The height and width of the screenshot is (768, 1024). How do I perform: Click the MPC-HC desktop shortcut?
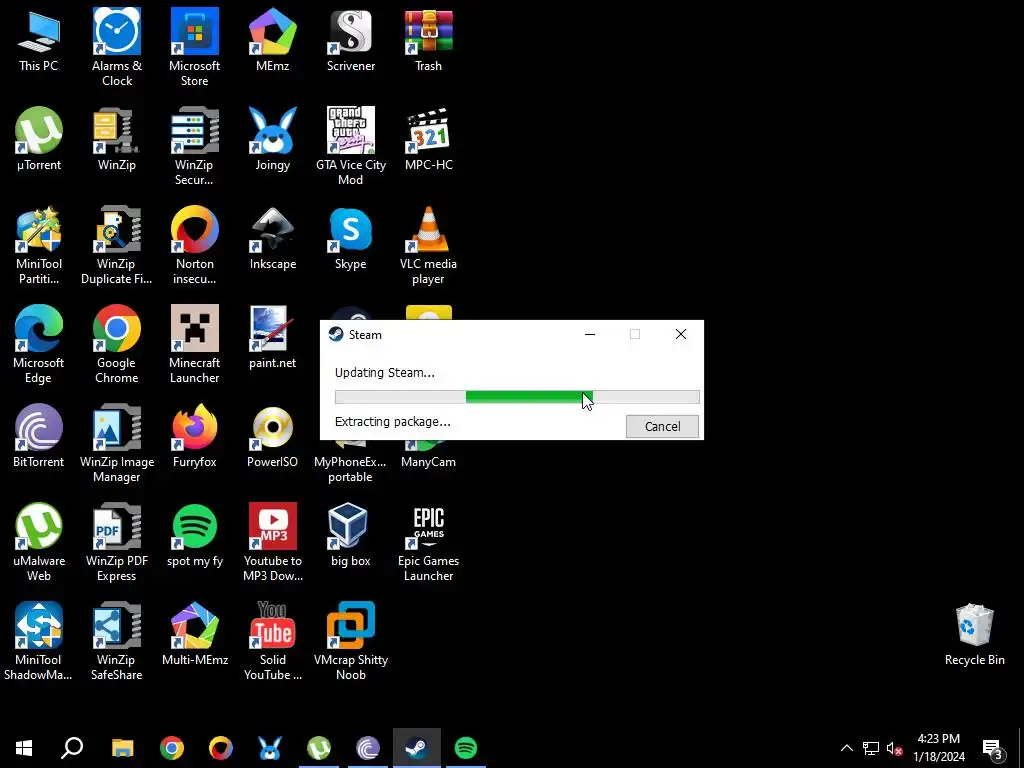(x=428, y=139)
